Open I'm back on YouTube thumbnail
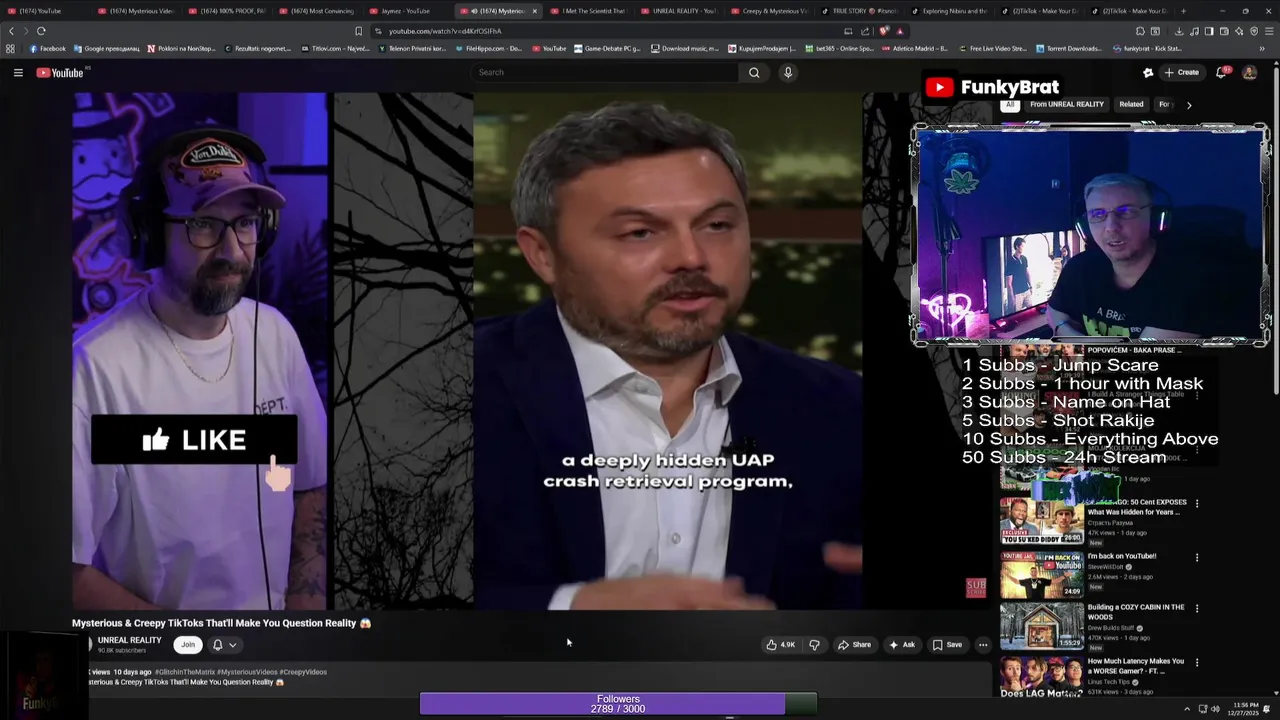Viewport: 1280px width, 720px height. click(1041, 575)
